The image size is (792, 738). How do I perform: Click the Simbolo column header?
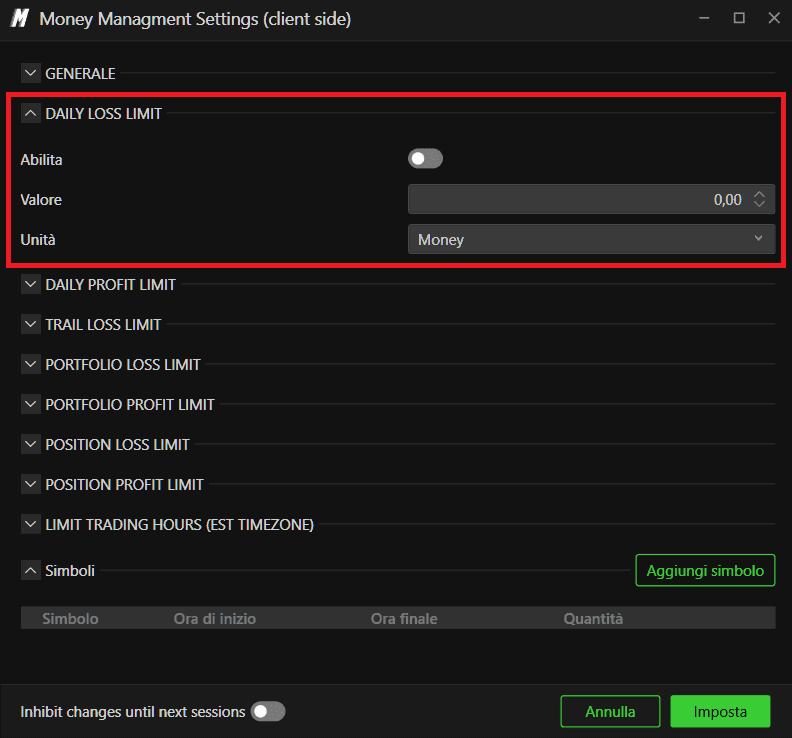[70, 618]
